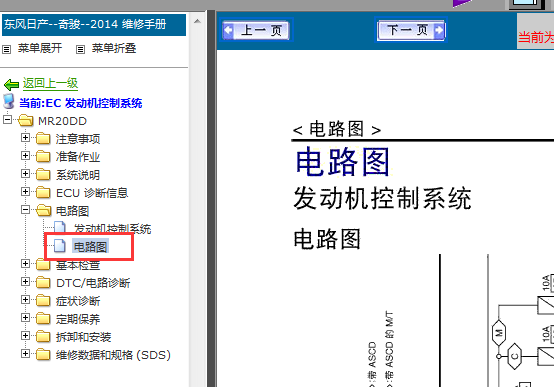Click the selected 电路图 document icon

click(x=60, y=246)
